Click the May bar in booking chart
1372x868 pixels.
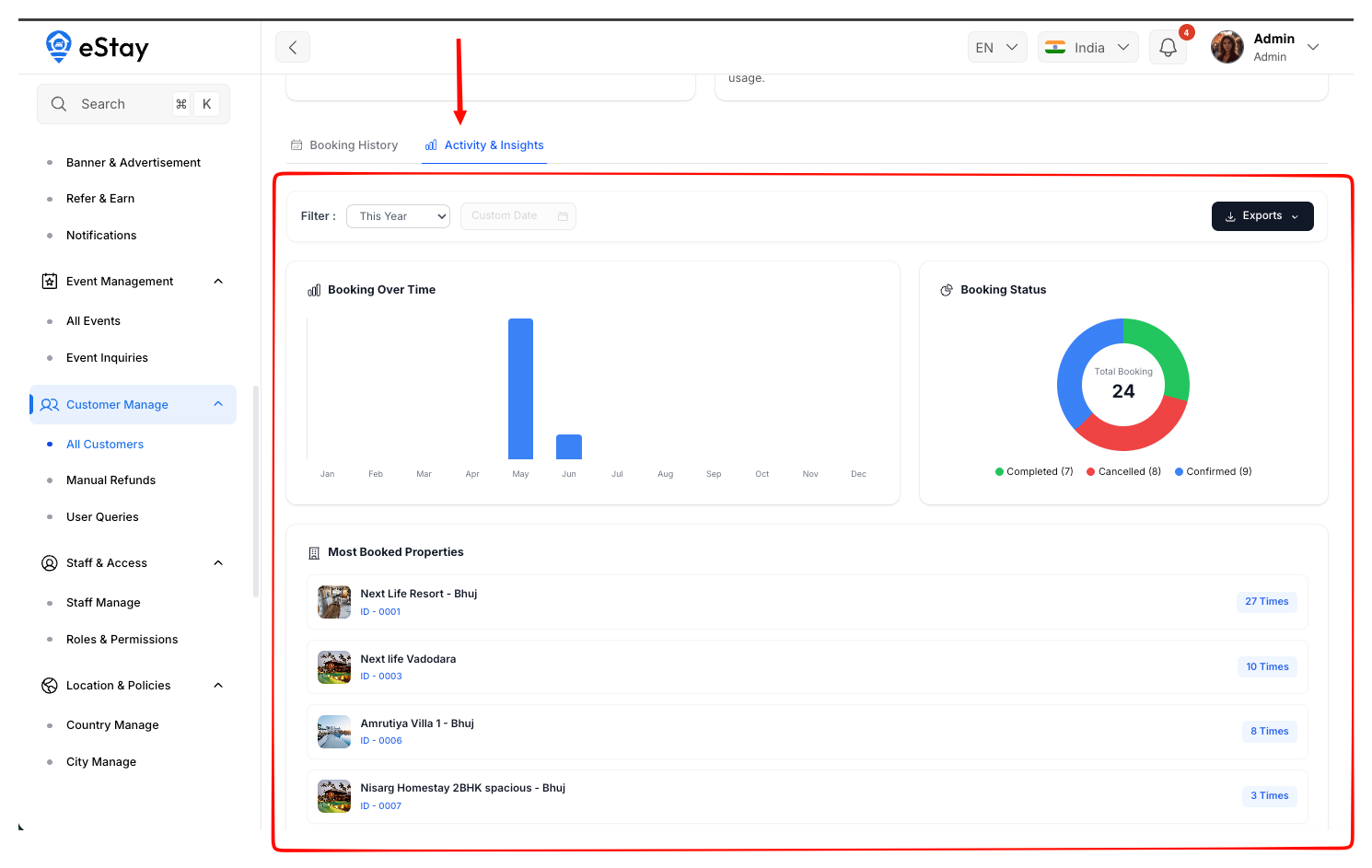click(x=520, y=388)
